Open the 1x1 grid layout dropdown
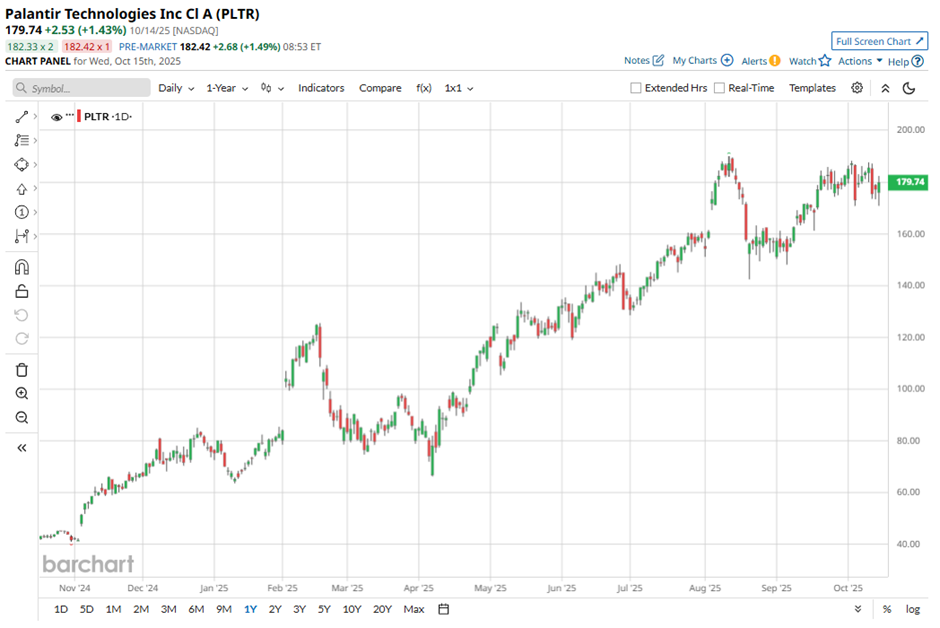This screenshot has height=628, width=940. tap(459, 88)
